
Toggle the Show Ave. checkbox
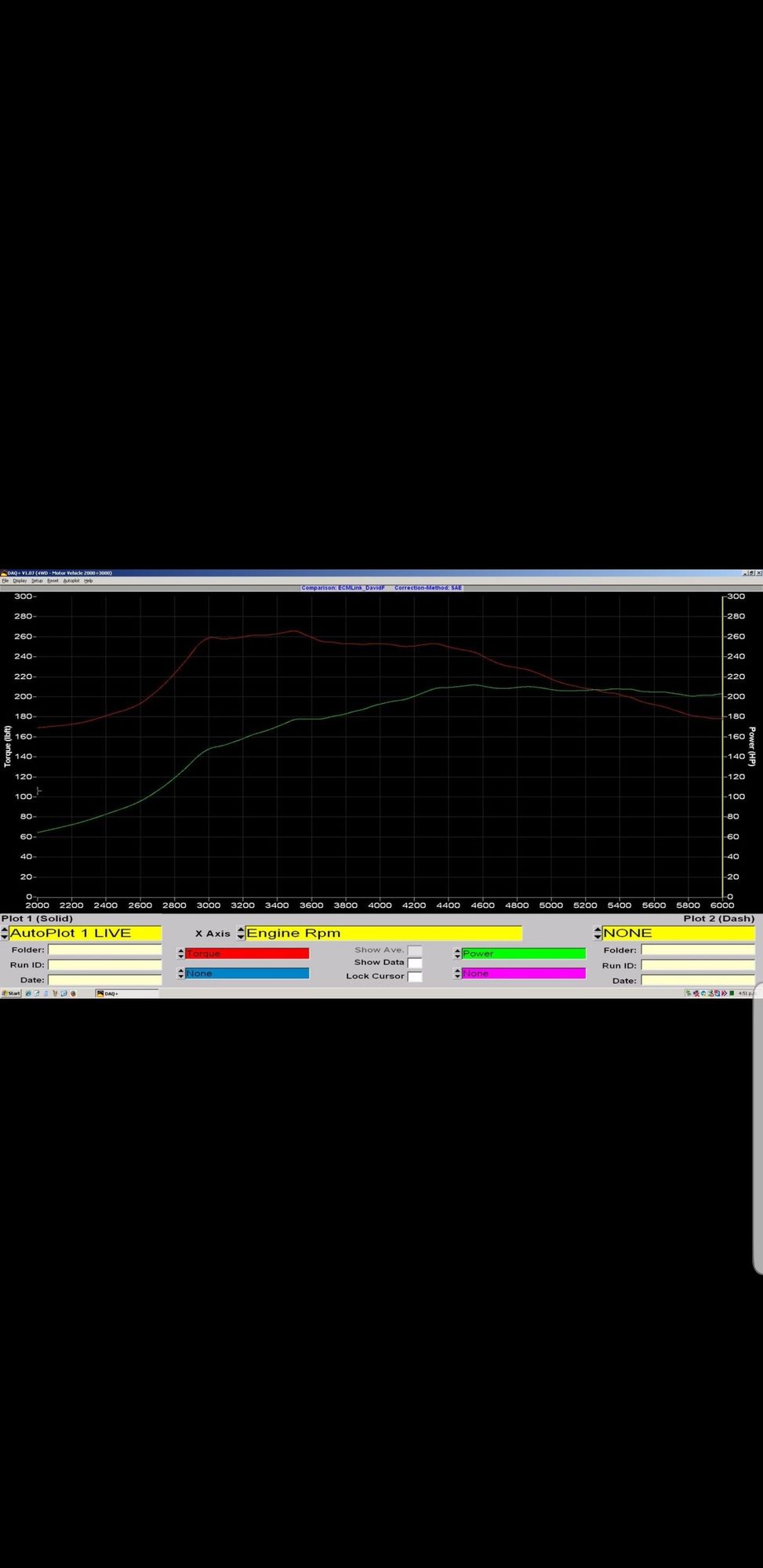415,950
